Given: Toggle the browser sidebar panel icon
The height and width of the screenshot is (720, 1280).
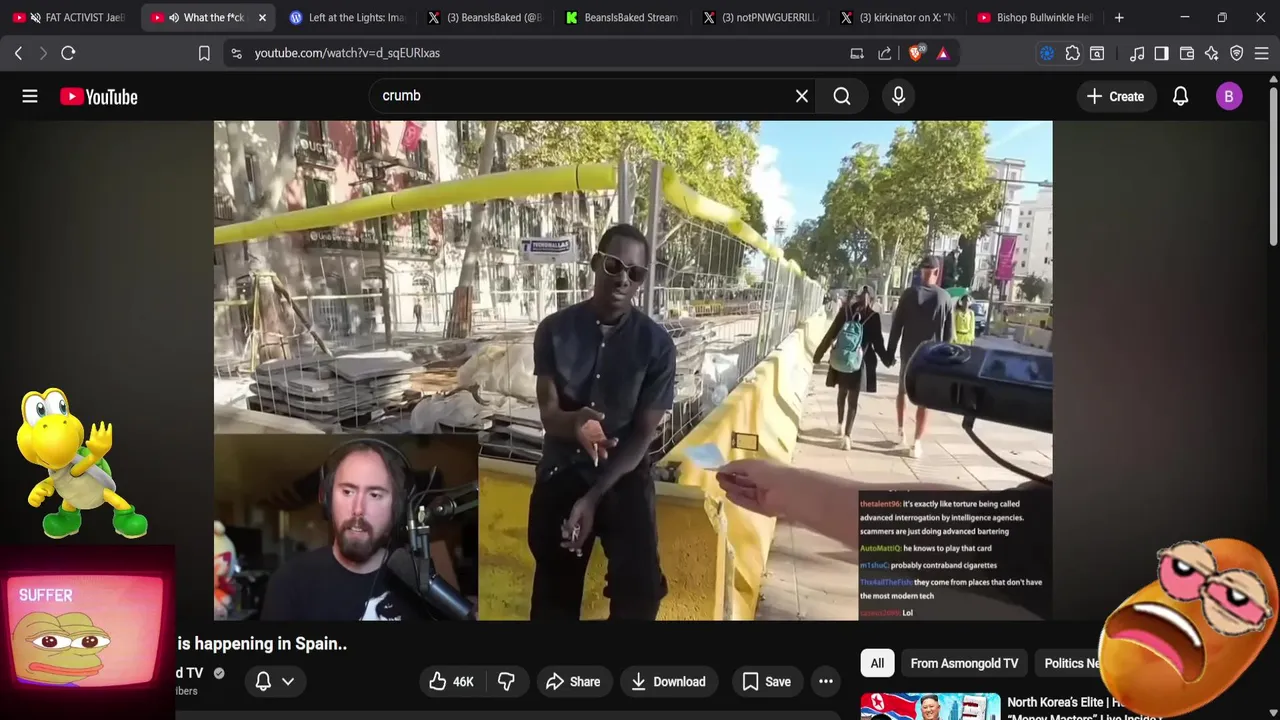Looking at the screenshot, I should pyautogui.click(x=1161, y=53).
